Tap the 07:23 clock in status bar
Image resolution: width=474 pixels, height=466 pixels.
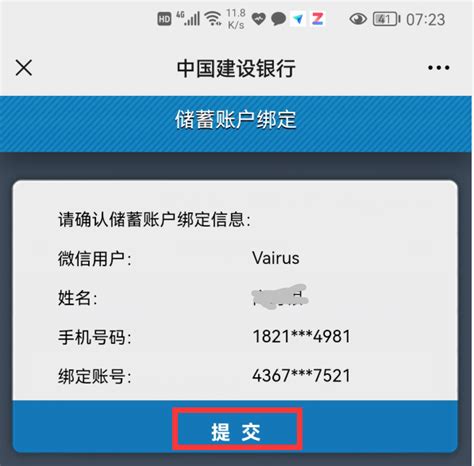tap(425, 20)
